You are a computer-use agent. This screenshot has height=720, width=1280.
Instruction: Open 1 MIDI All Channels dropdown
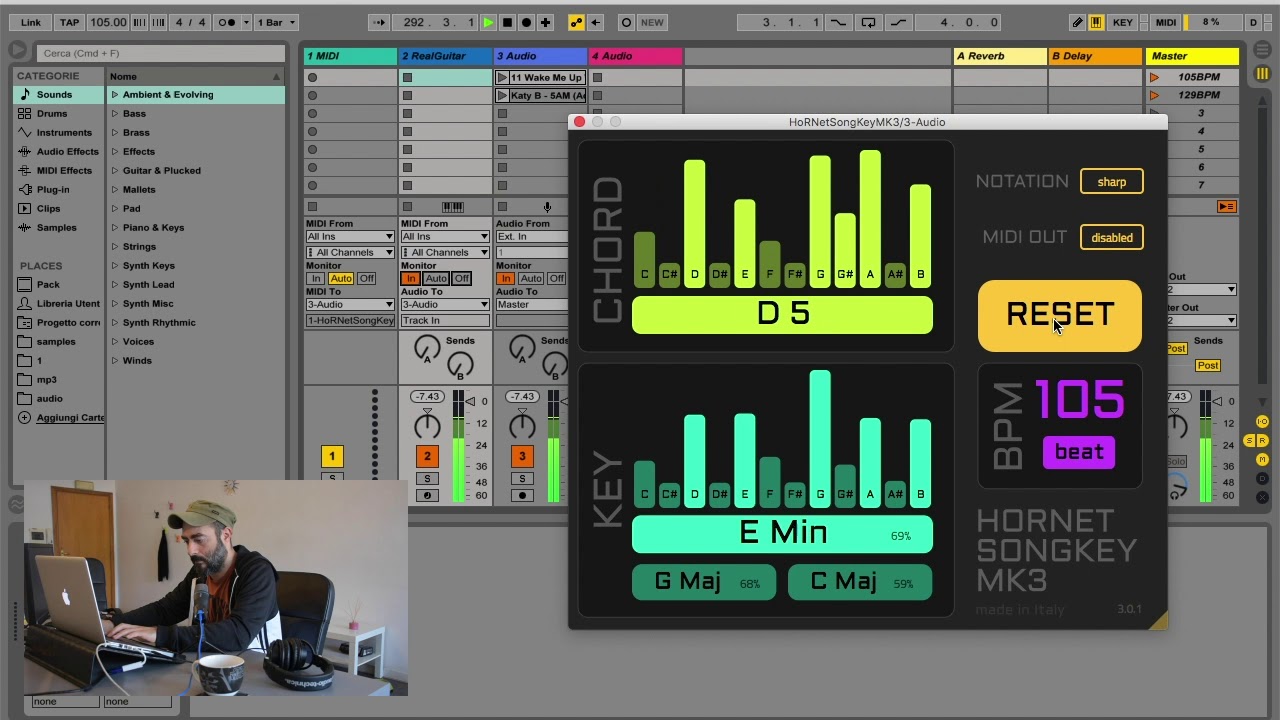350,252
